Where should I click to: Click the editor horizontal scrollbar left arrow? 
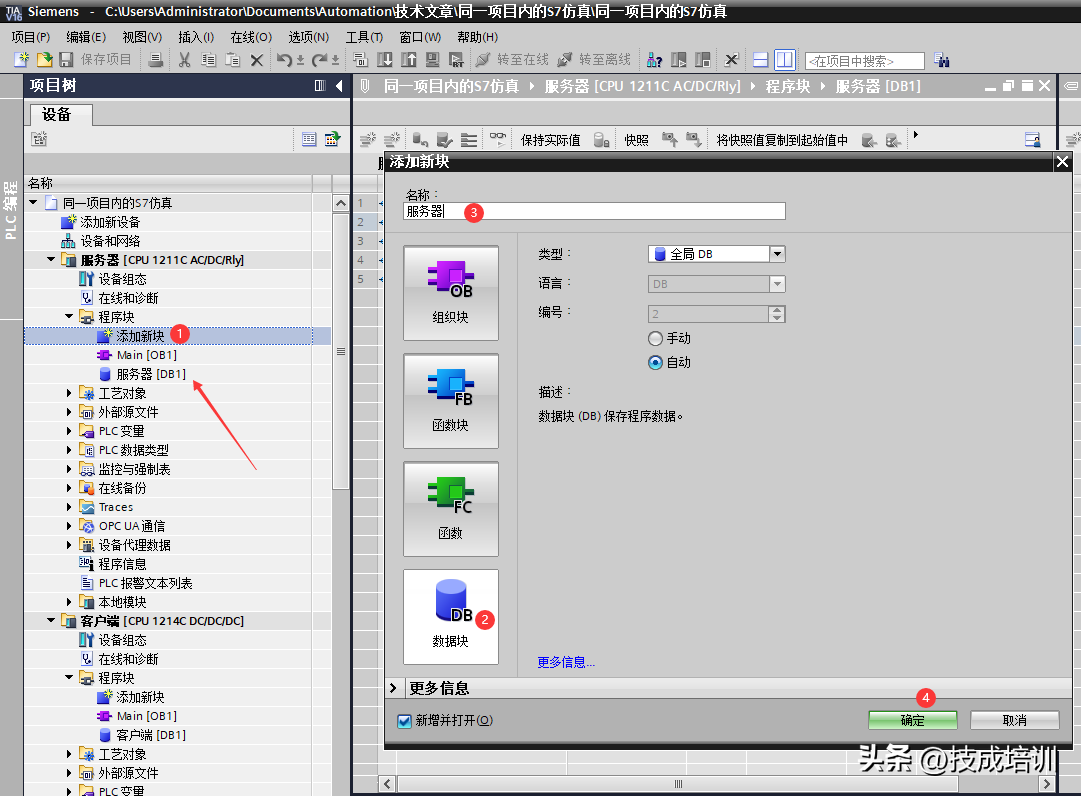pyautogui.click(x=387, y=784)
